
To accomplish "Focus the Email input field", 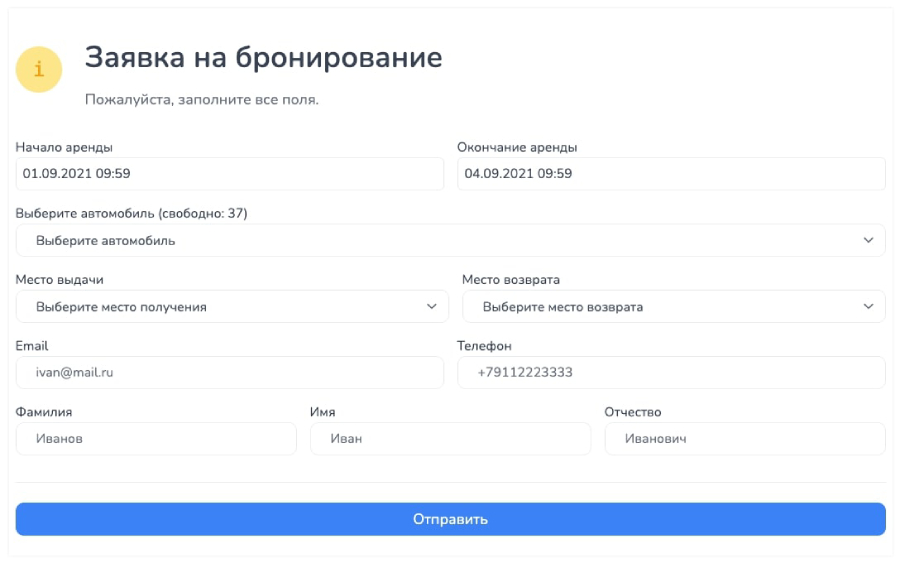I will [230, 372].
